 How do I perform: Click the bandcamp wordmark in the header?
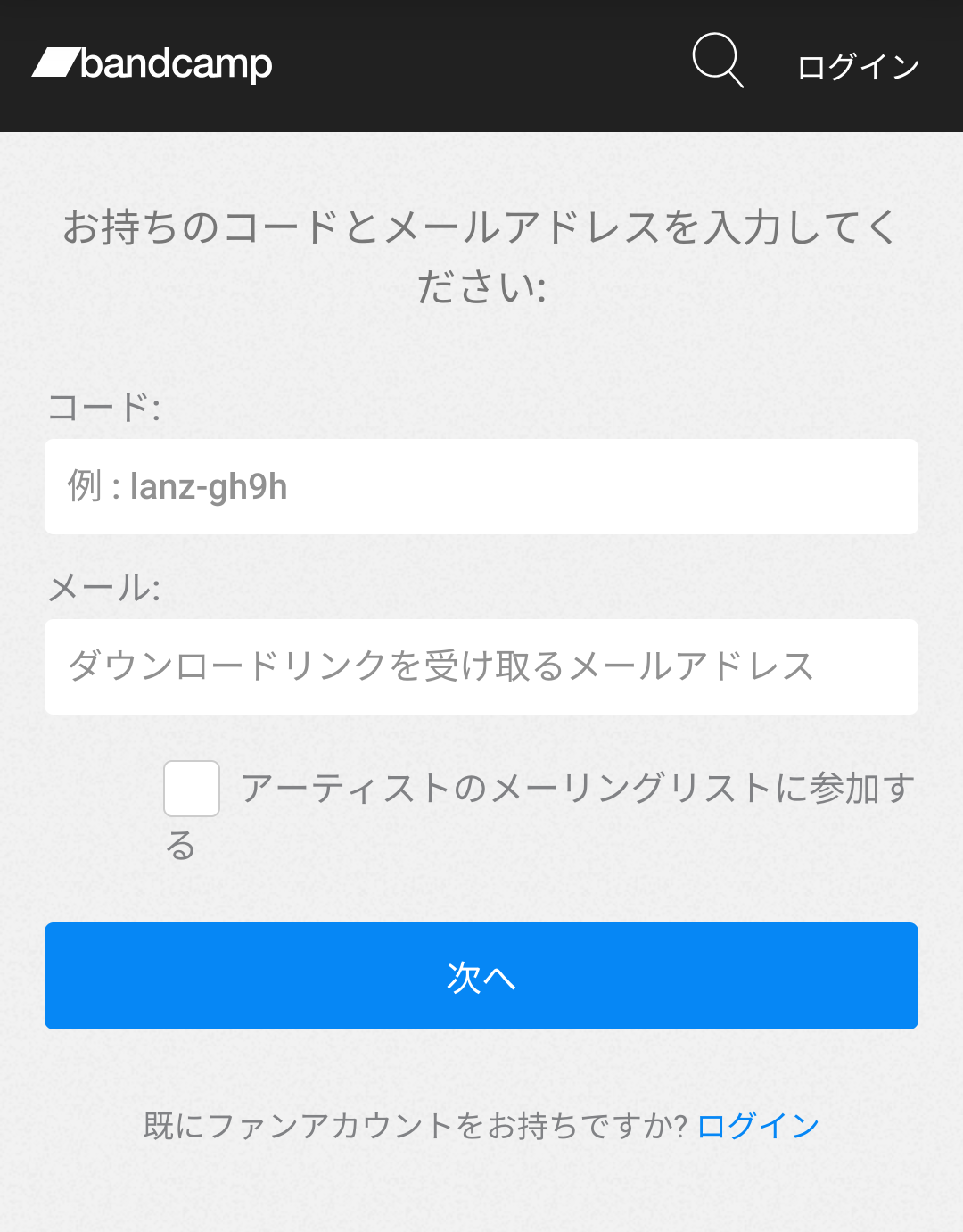tap(177, 64)
